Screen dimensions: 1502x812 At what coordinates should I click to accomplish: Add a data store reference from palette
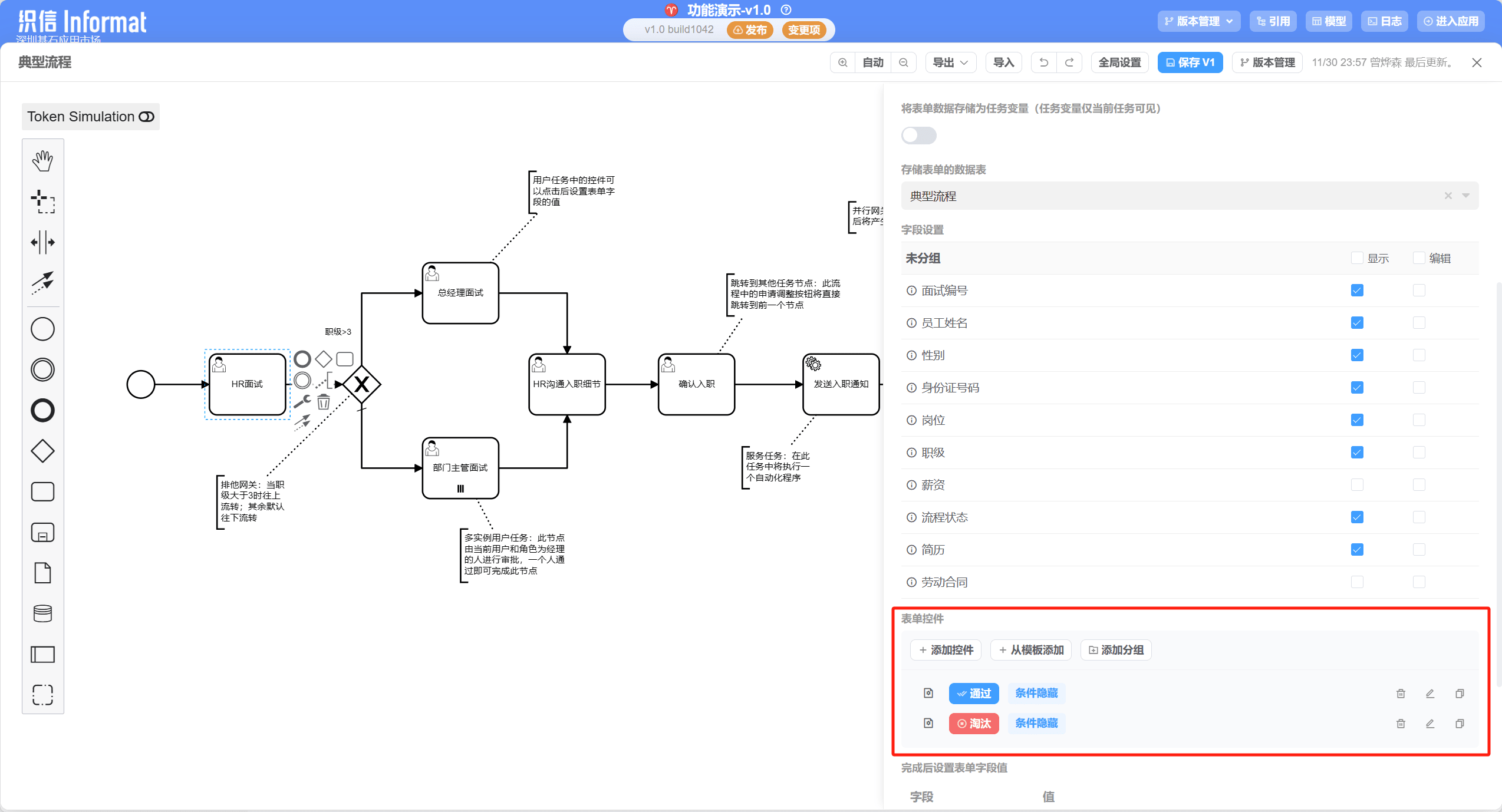[x=42, y=613]
